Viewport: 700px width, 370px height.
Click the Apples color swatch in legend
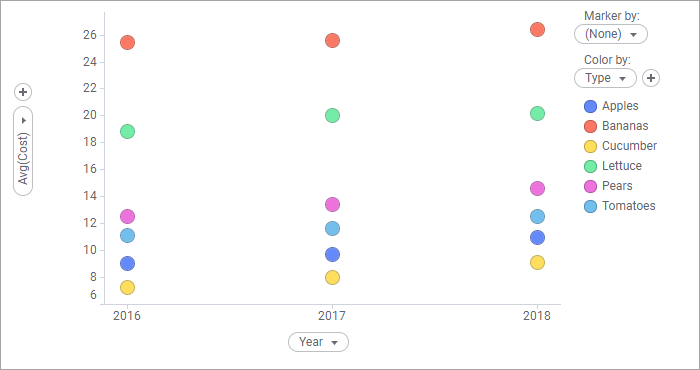point(591,106)
